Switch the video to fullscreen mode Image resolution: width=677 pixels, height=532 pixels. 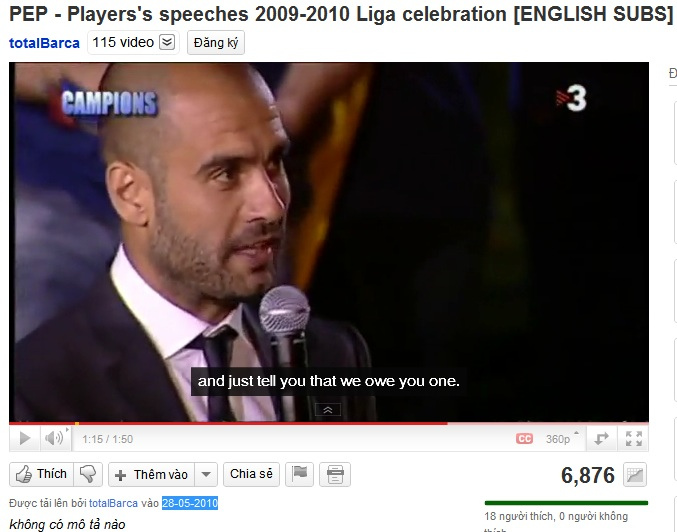pyautogui.click(x=634, y=439)
